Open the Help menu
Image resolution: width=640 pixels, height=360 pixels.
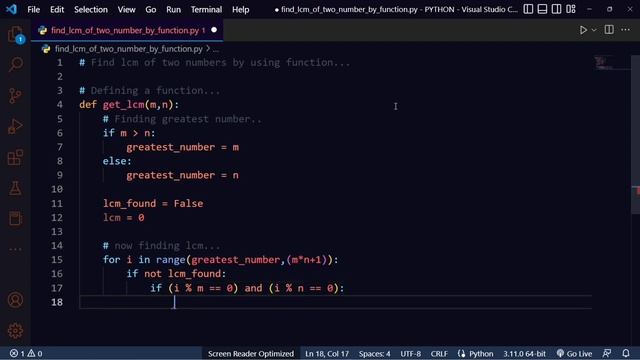point(240,9)
